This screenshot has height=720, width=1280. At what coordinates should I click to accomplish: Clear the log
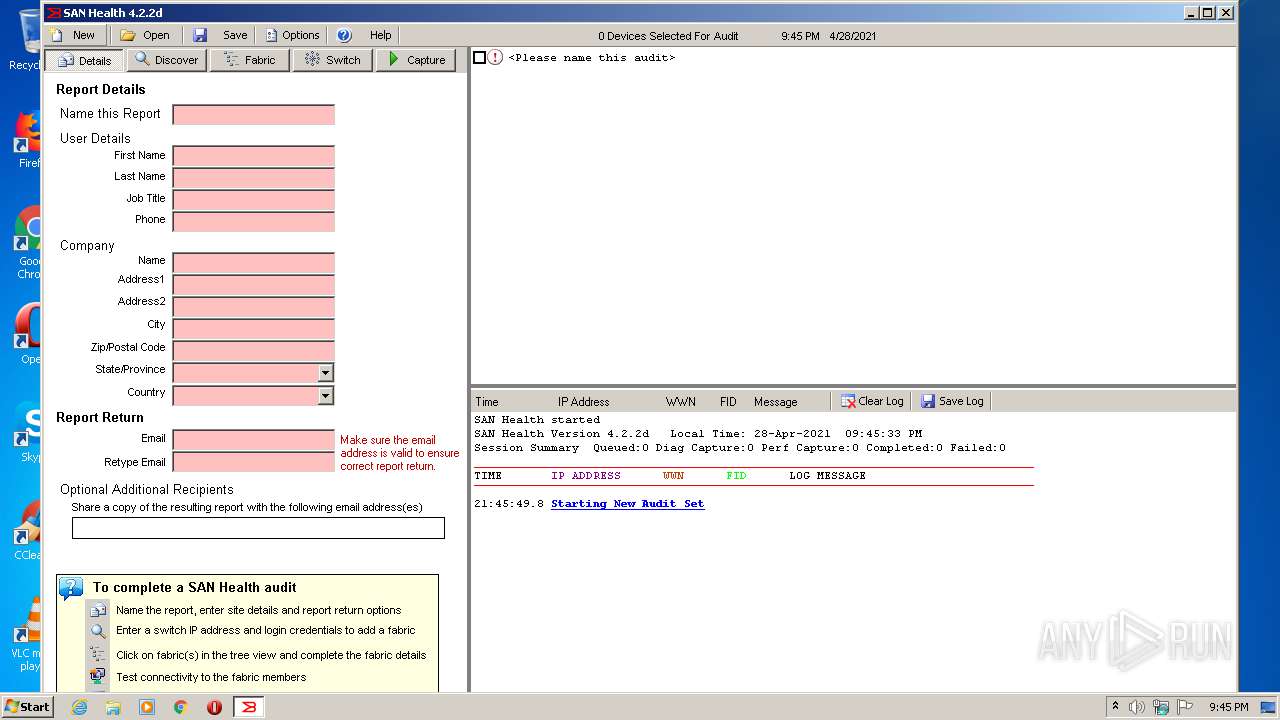point(872,401)
